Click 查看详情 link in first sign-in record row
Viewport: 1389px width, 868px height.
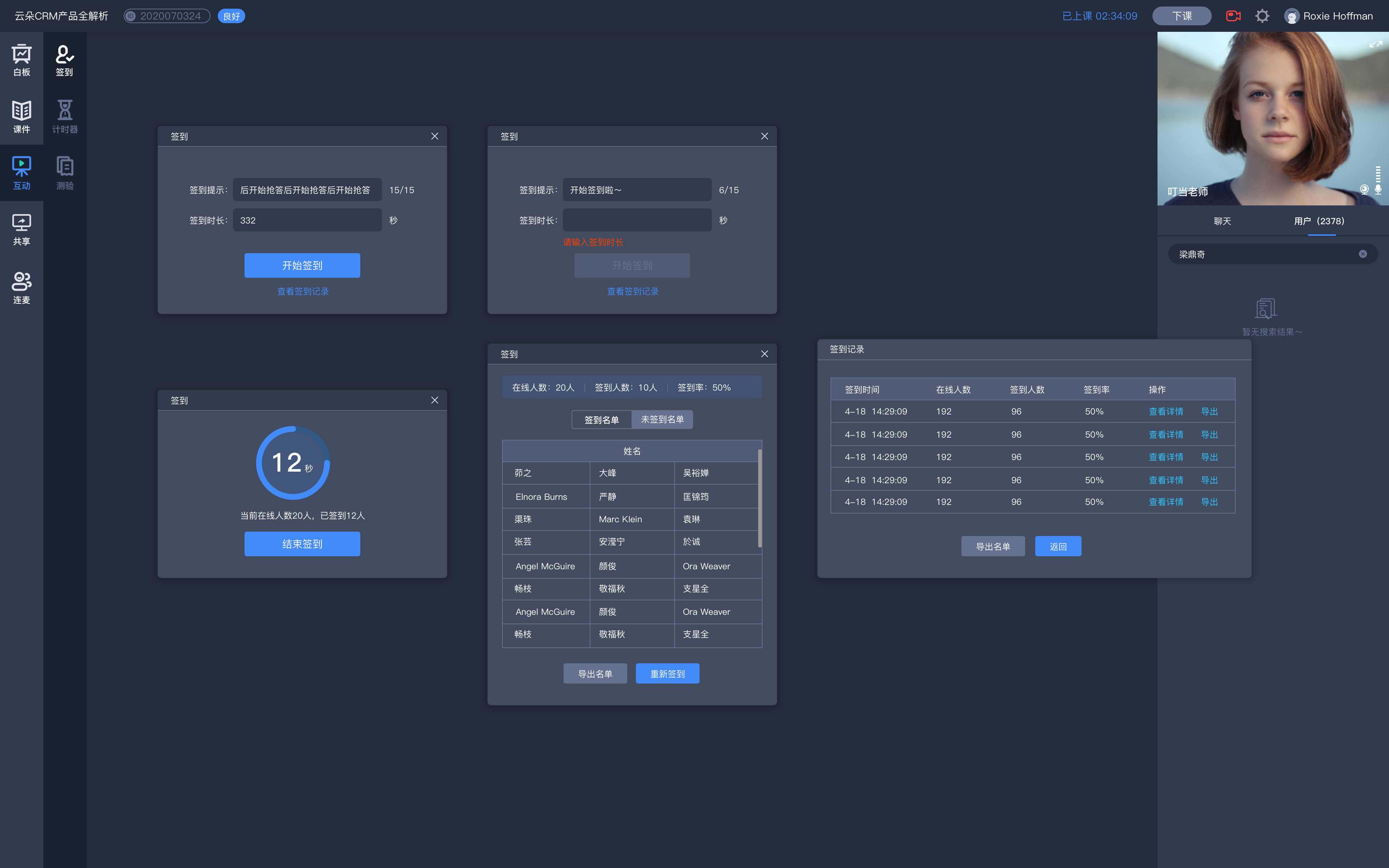click(1166, 411)
